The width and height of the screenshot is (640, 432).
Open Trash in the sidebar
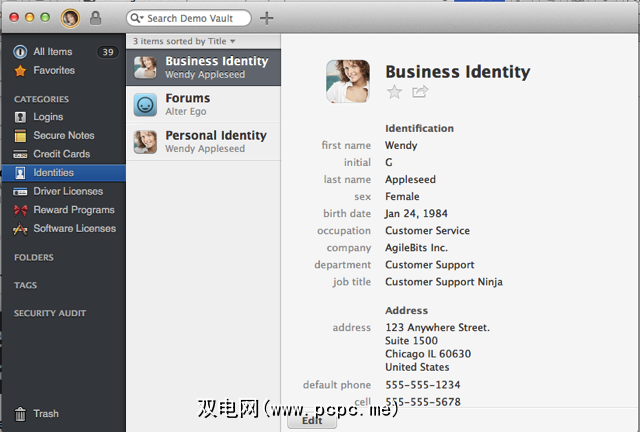(x=45, y=413)
